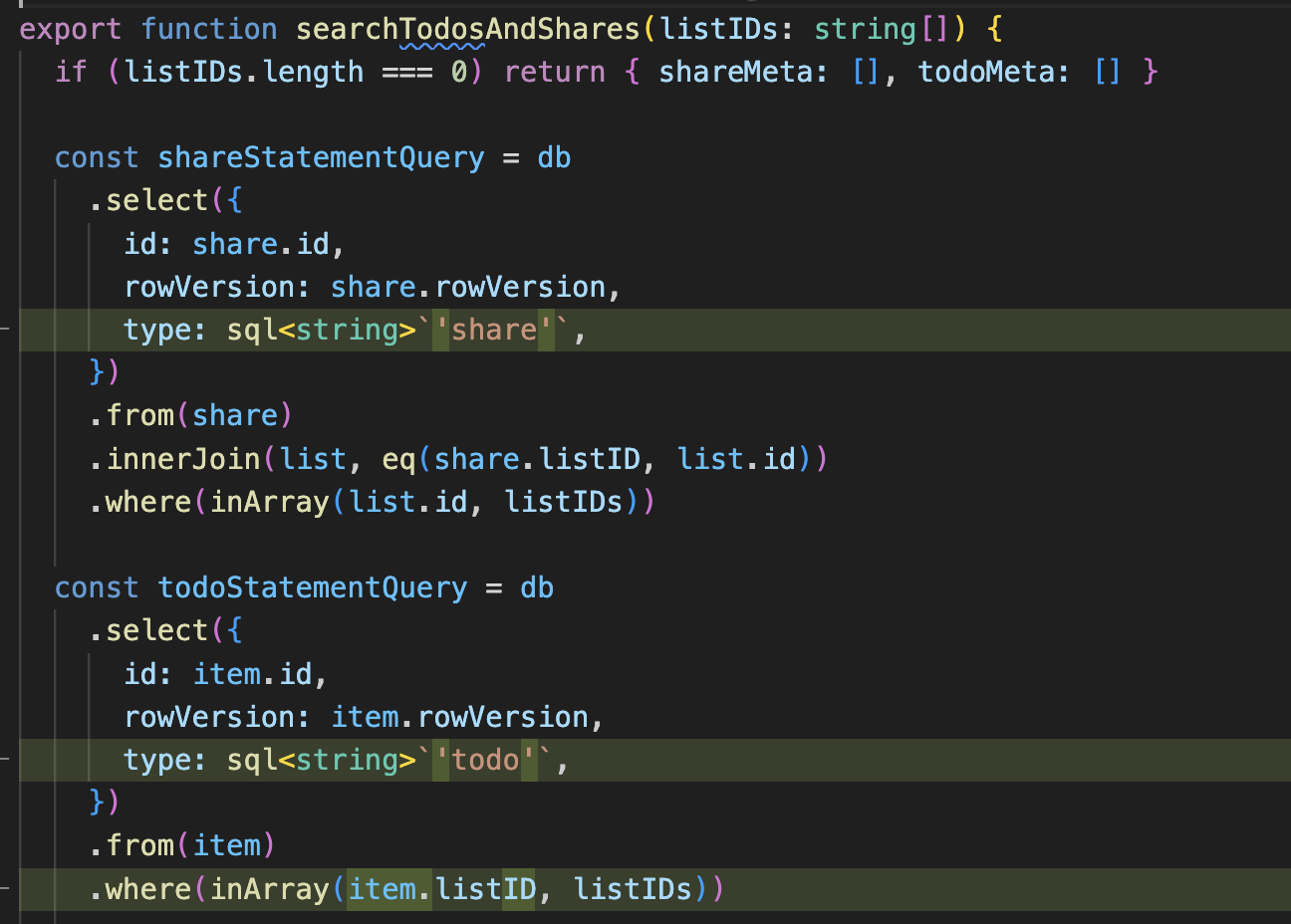Image resolution: width=1291 pixels, height=924 pixels.
Task: Click the 'export' keyword on the first line
Action: tap(71, 29)
